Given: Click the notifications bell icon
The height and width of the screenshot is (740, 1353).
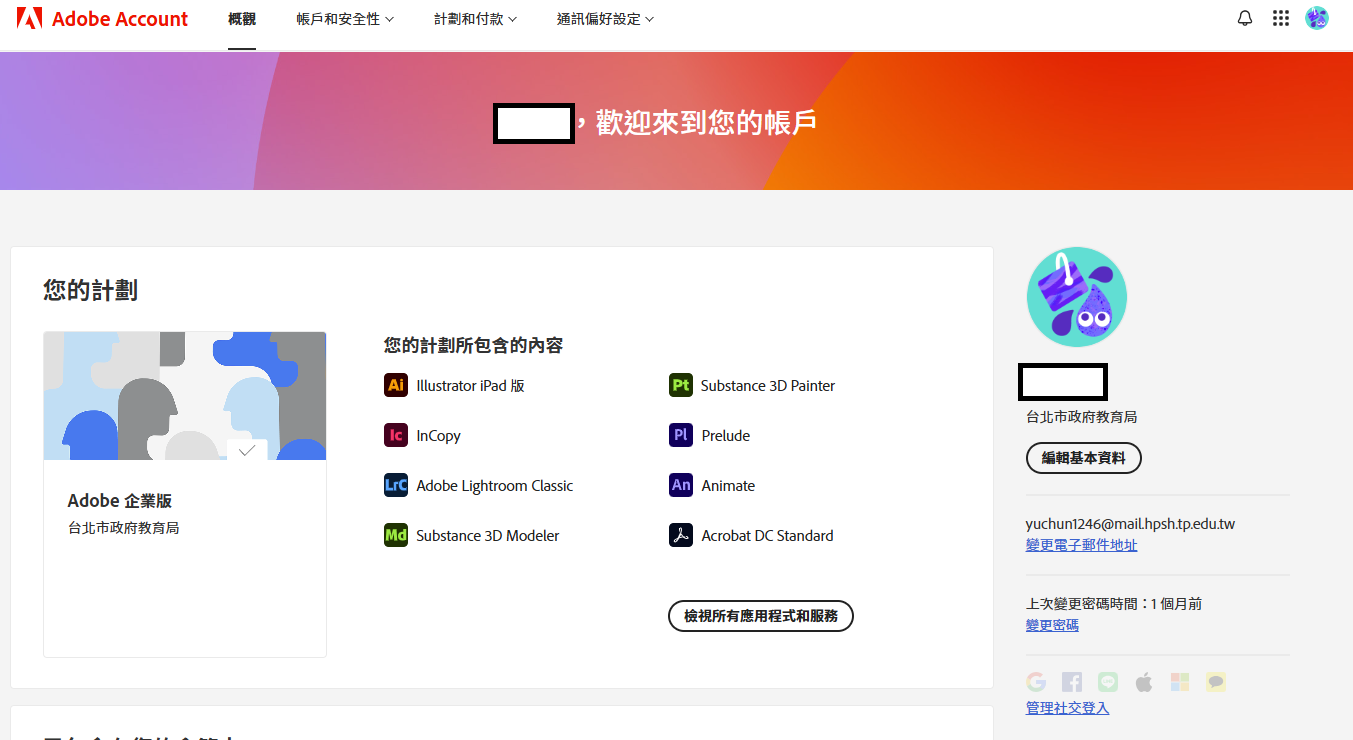Looking at the screenshot, I should click(1245, 18).
